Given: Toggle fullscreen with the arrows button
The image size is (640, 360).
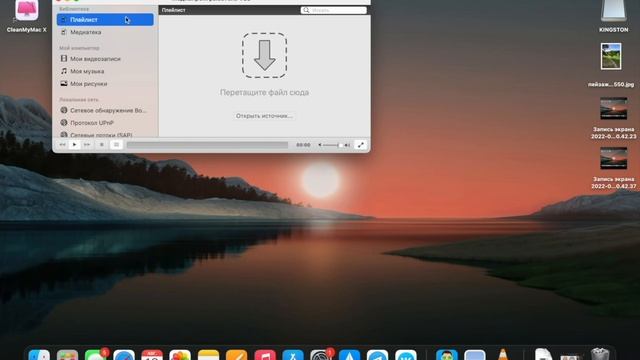Looking at the screenshot, I should click(x=361, y=145).
